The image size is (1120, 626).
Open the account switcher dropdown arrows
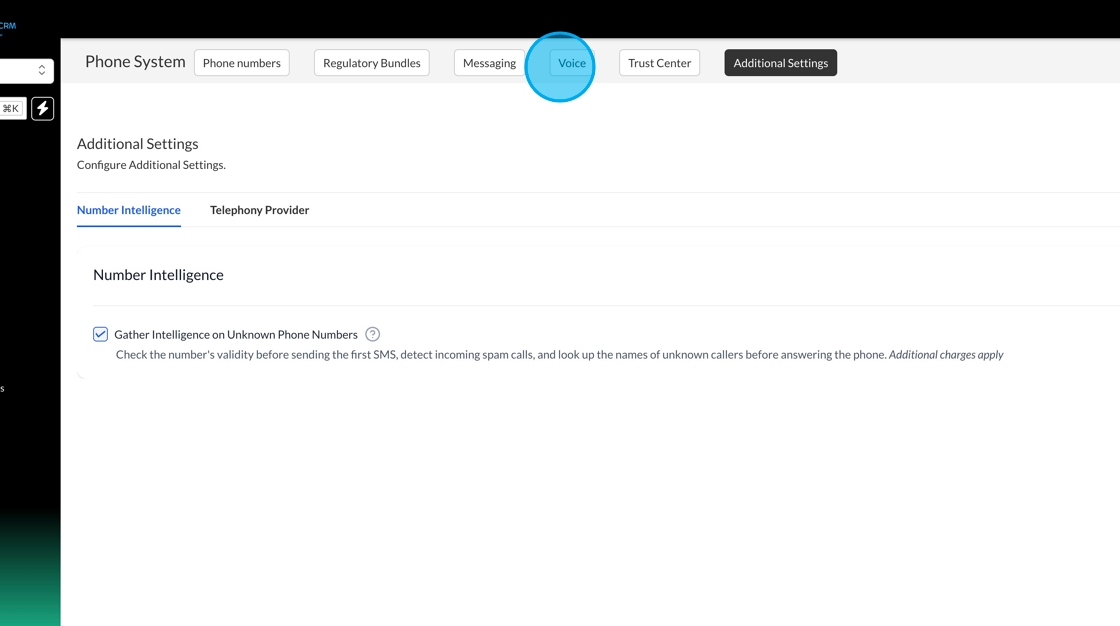pos(41,70)
